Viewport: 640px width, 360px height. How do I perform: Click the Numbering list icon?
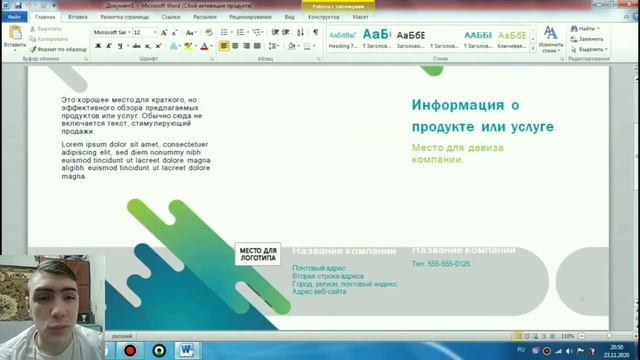(x=240, y=32)
